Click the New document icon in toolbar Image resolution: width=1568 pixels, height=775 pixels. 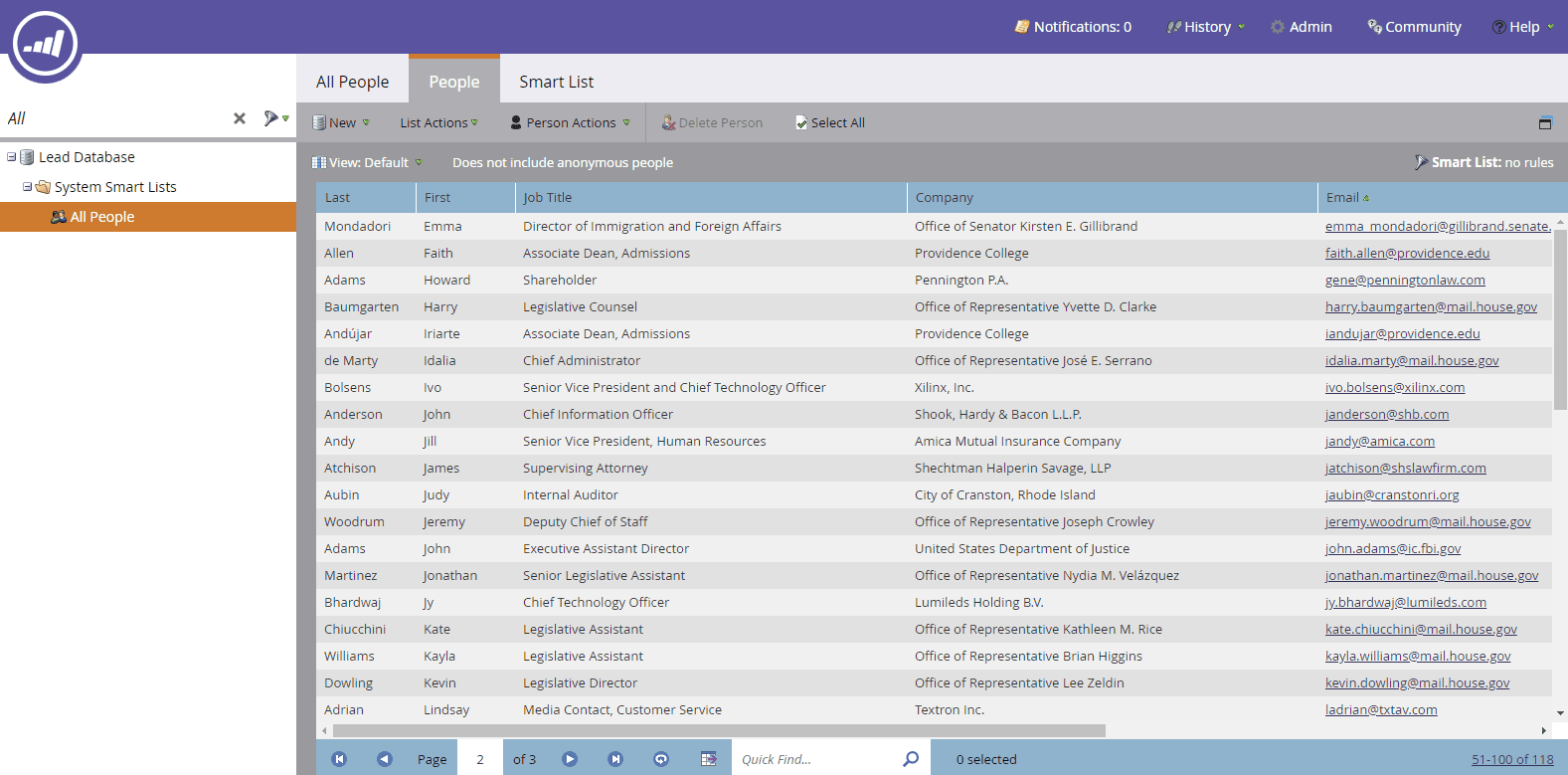319,122
